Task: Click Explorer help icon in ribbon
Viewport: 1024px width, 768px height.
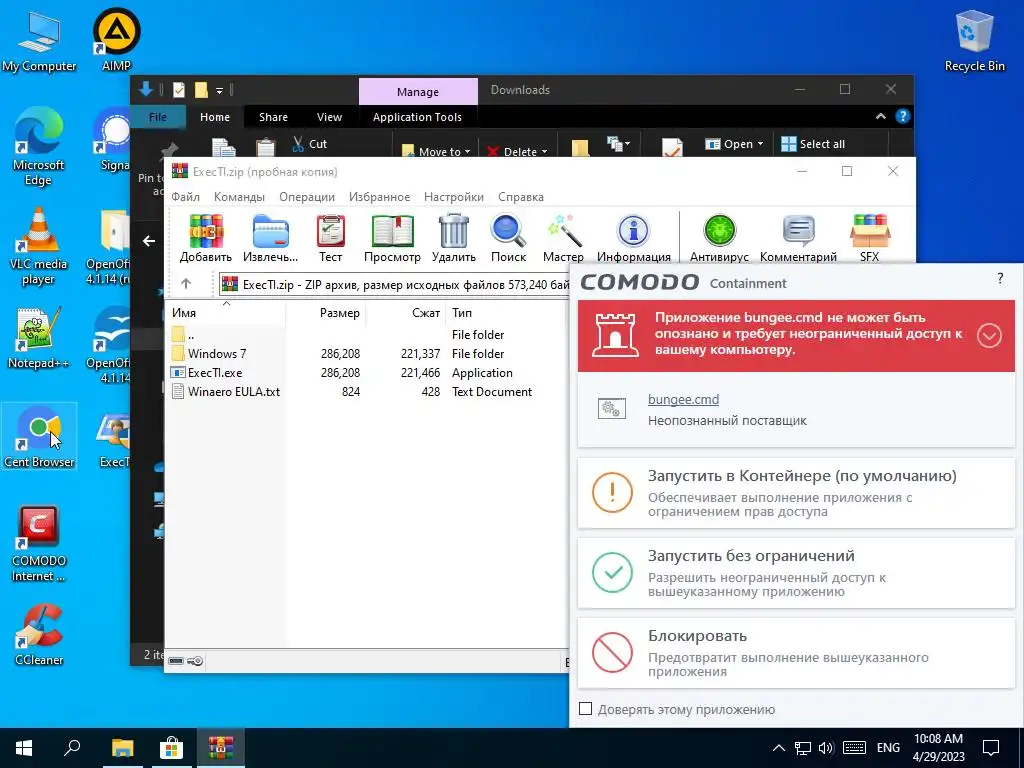Action: (x=903, y=116)
